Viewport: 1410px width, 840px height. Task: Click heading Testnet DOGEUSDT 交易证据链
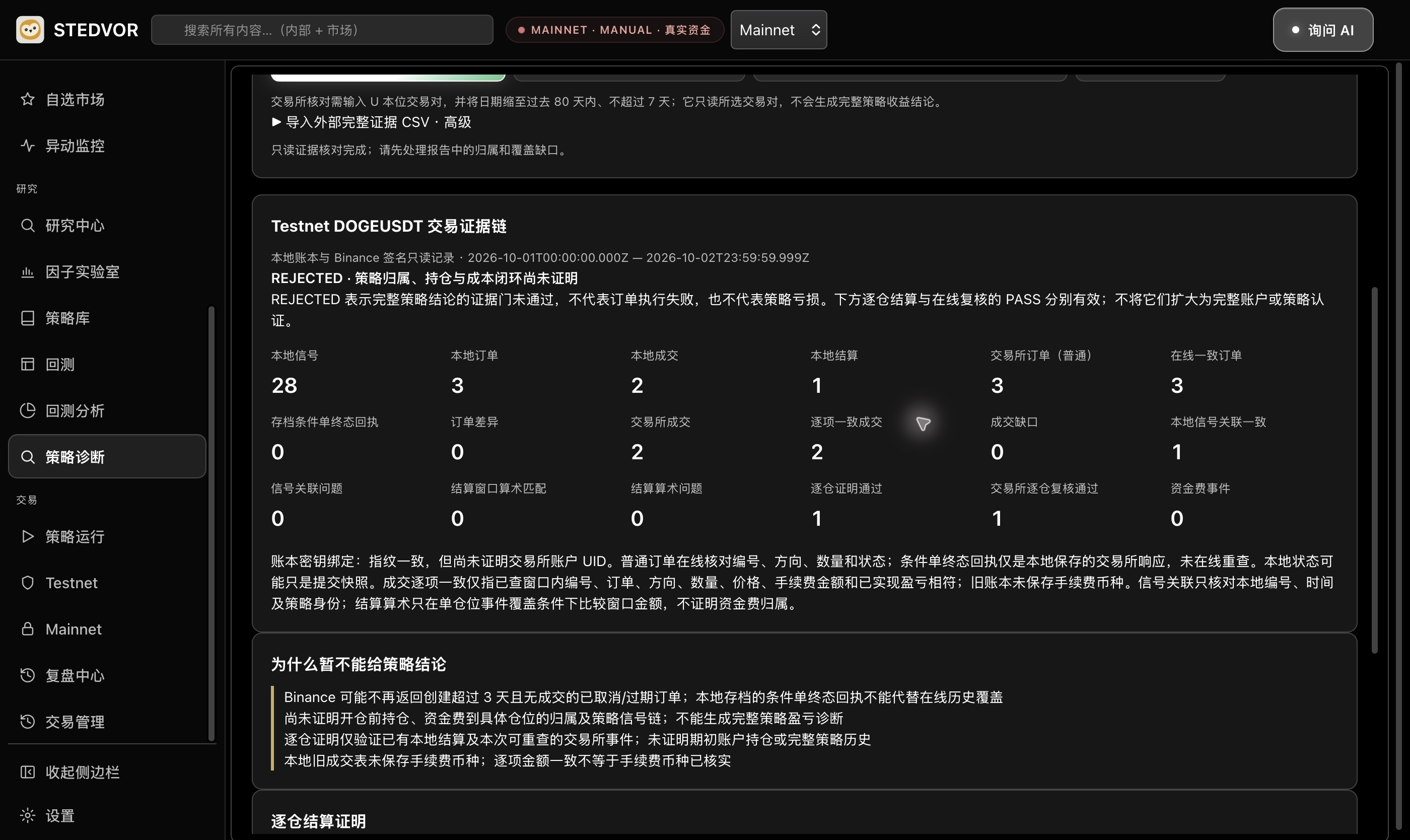(389, 227)
